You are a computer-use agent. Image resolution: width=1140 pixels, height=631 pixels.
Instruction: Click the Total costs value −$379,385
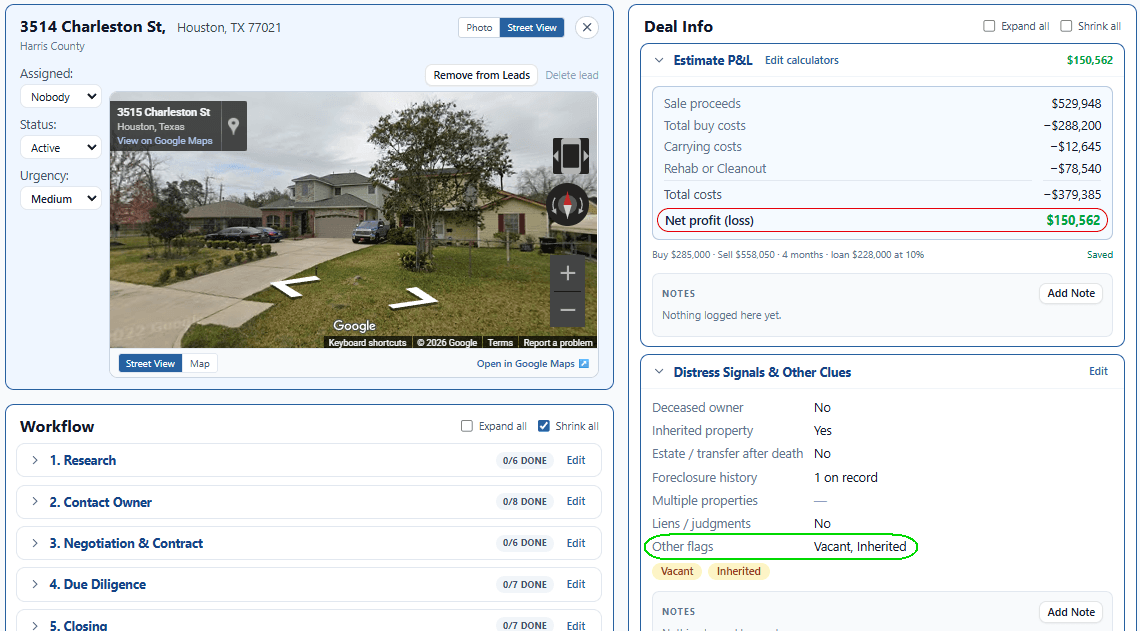[x=1072, y=195]
